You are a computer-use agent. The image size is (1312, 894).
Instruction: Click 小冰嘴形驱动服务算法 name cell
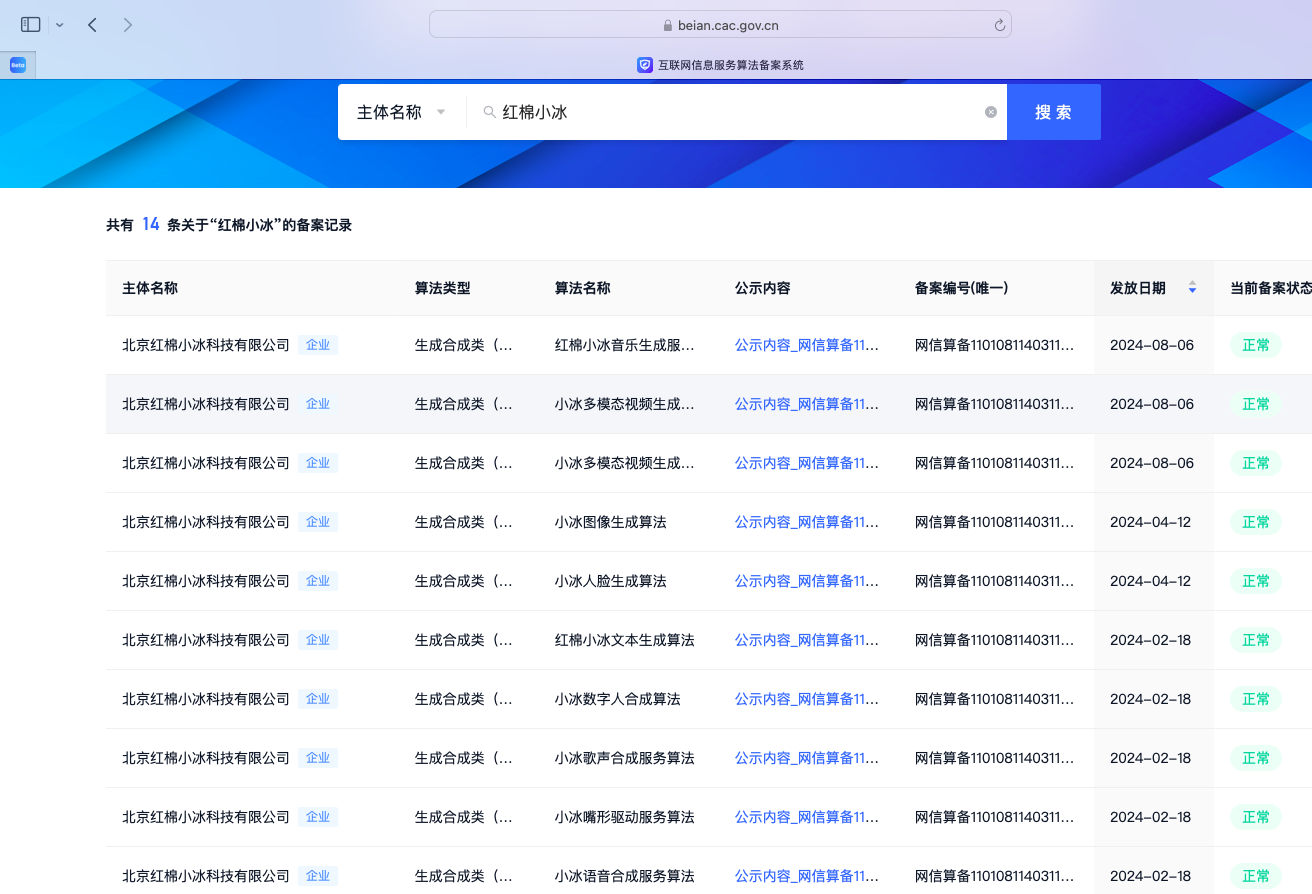(625, 817)
